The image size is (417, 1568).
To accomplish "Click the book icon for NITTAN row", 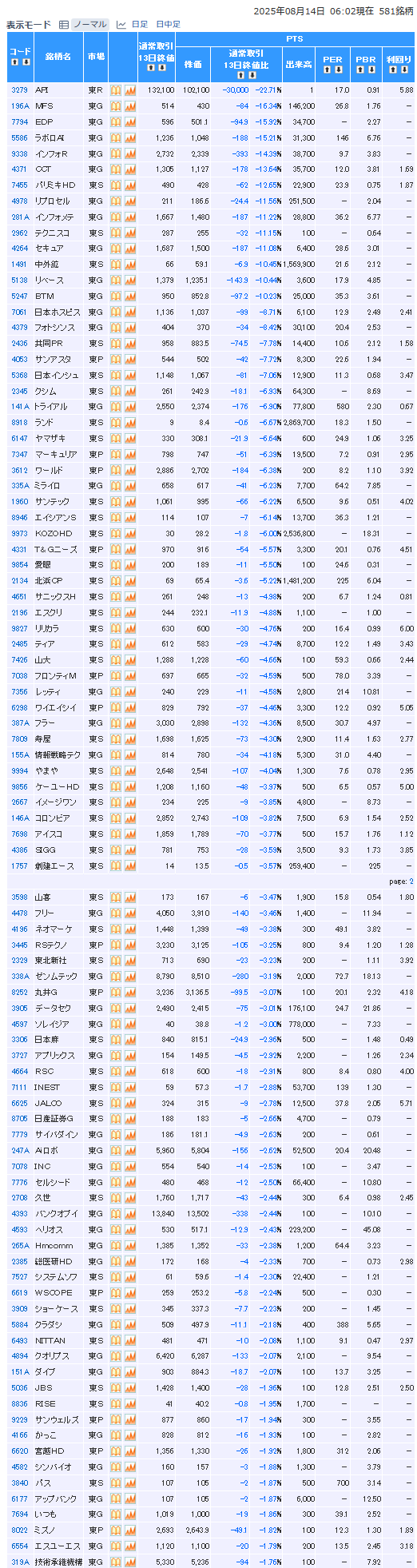I will tap(115, 1340).
